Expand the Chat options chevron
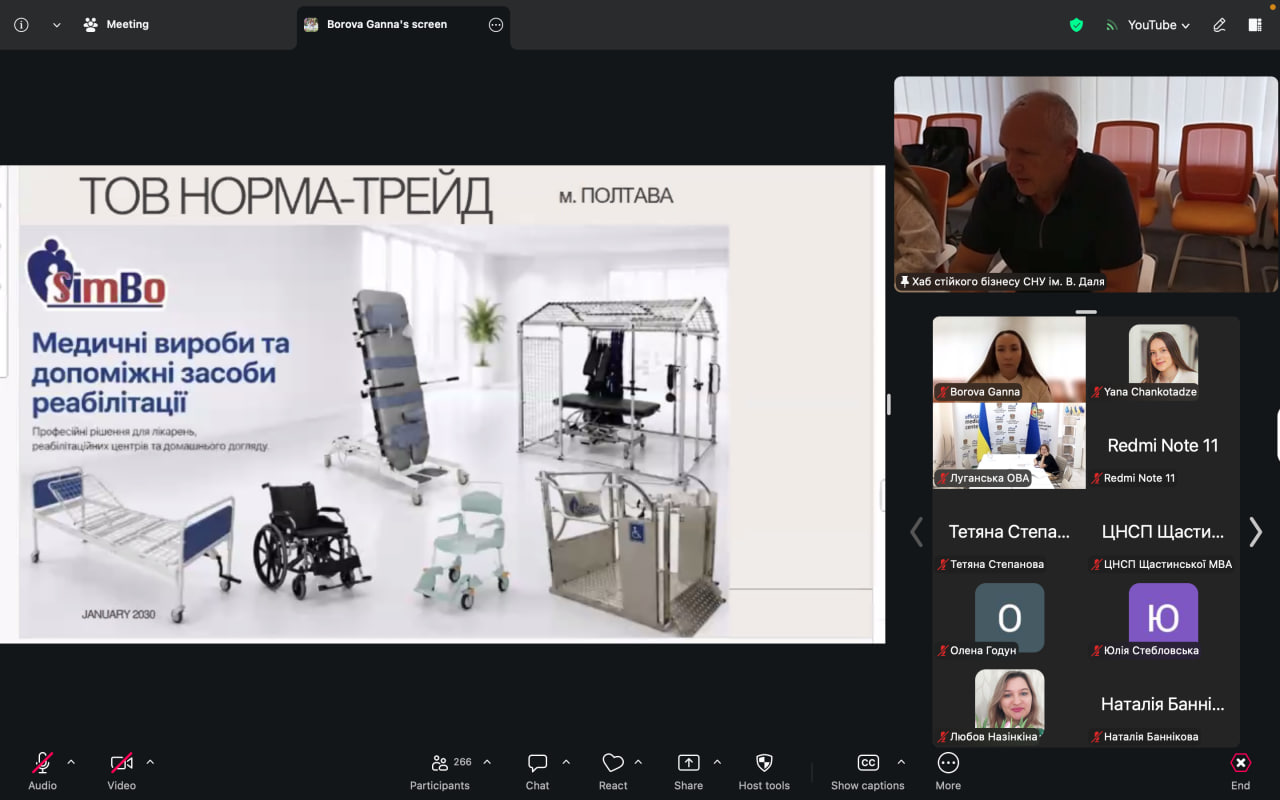 tap(566, 762)
